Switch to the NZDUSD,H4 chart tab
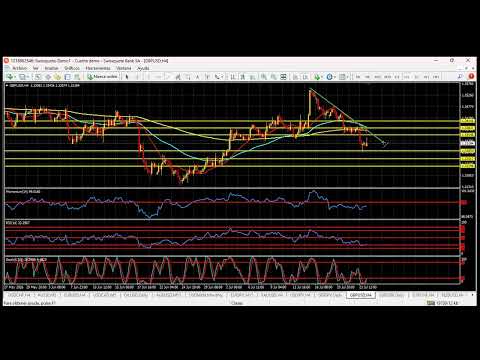The image size is (480, 360). coord(453,295)
